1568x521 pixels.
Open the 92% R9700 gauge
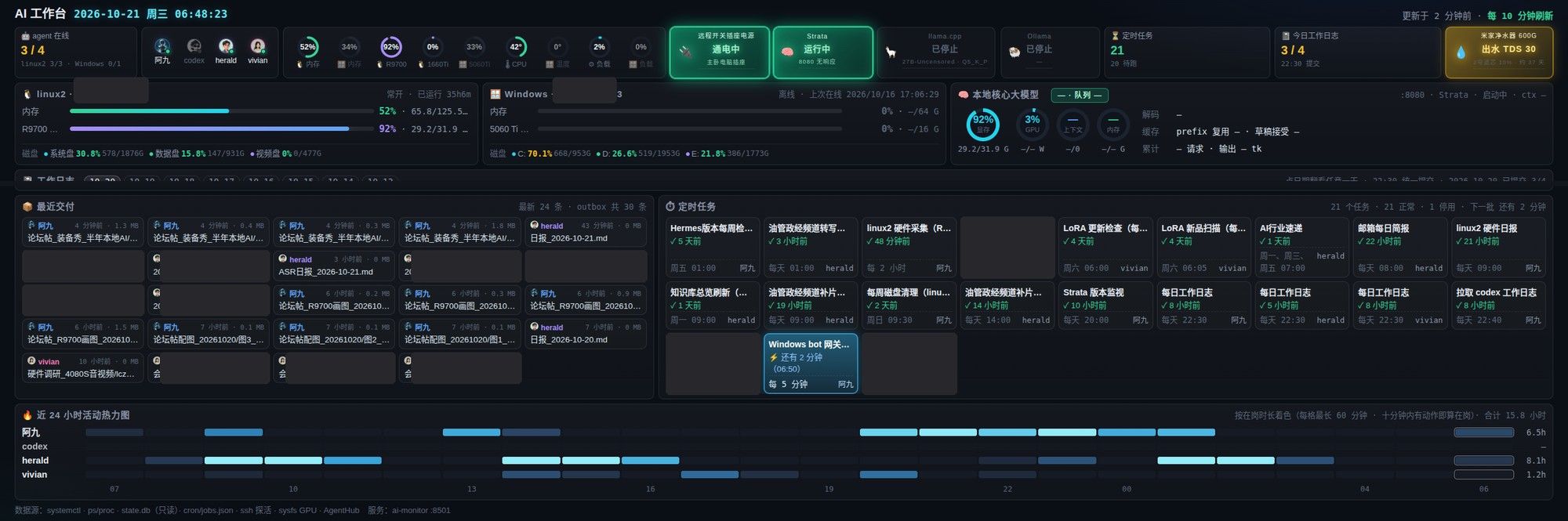point(390,47)
